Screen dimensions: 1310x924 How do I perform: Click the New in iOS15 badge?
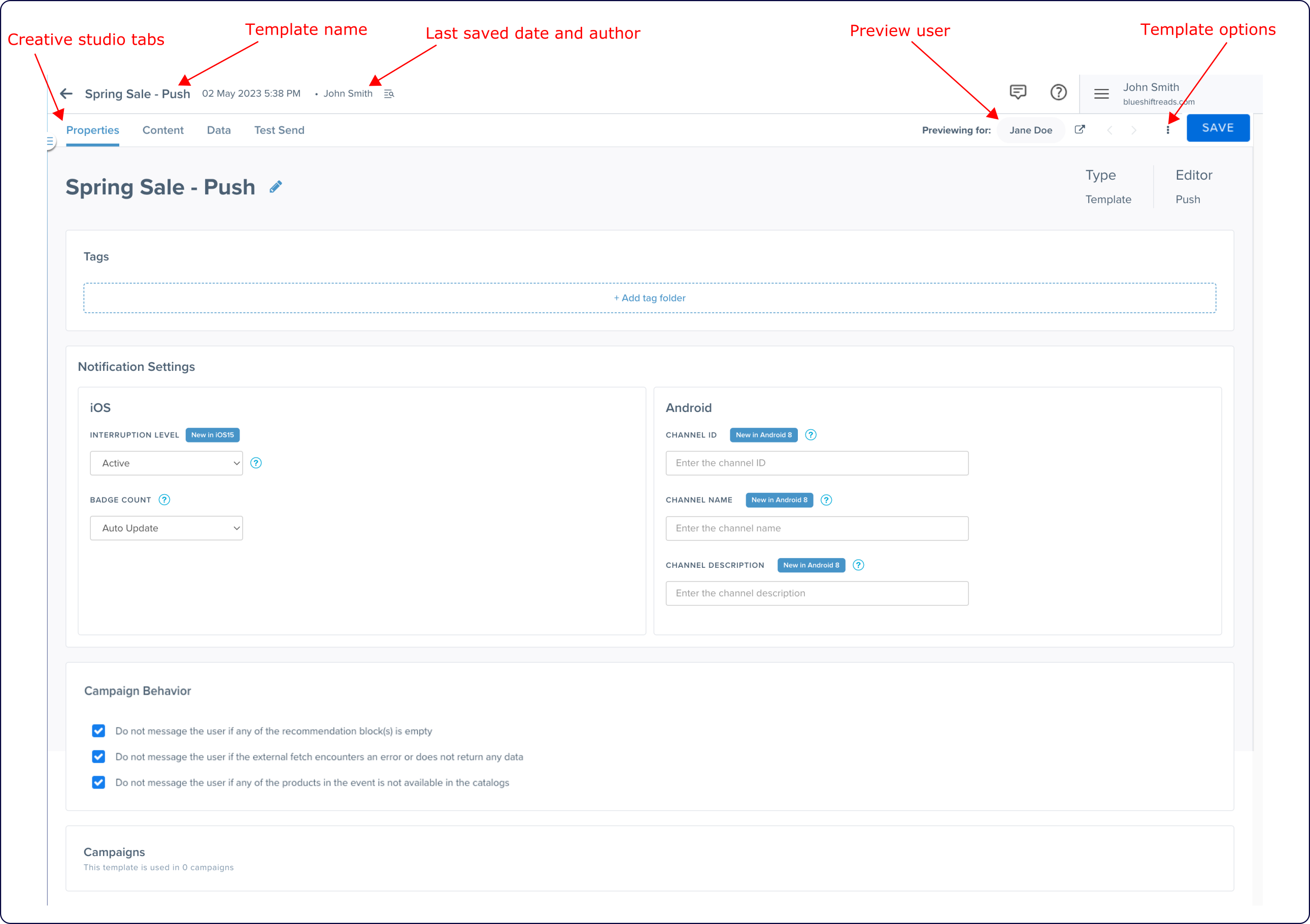(x=212, y=435)
